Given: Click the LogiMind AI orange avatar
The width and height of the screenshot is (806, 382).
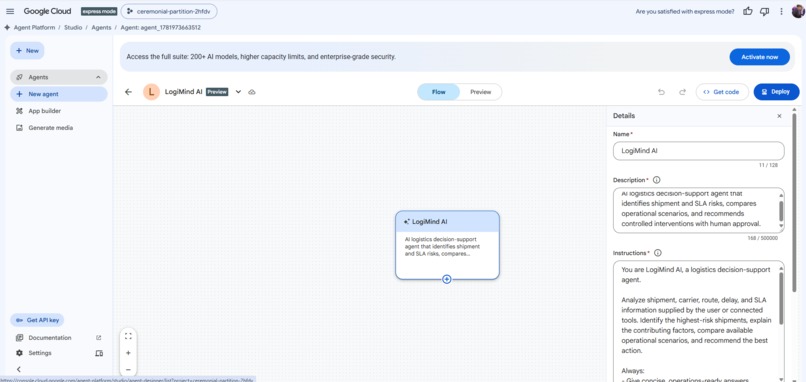Looking at the screenshot, I should [x=151, y=92].
